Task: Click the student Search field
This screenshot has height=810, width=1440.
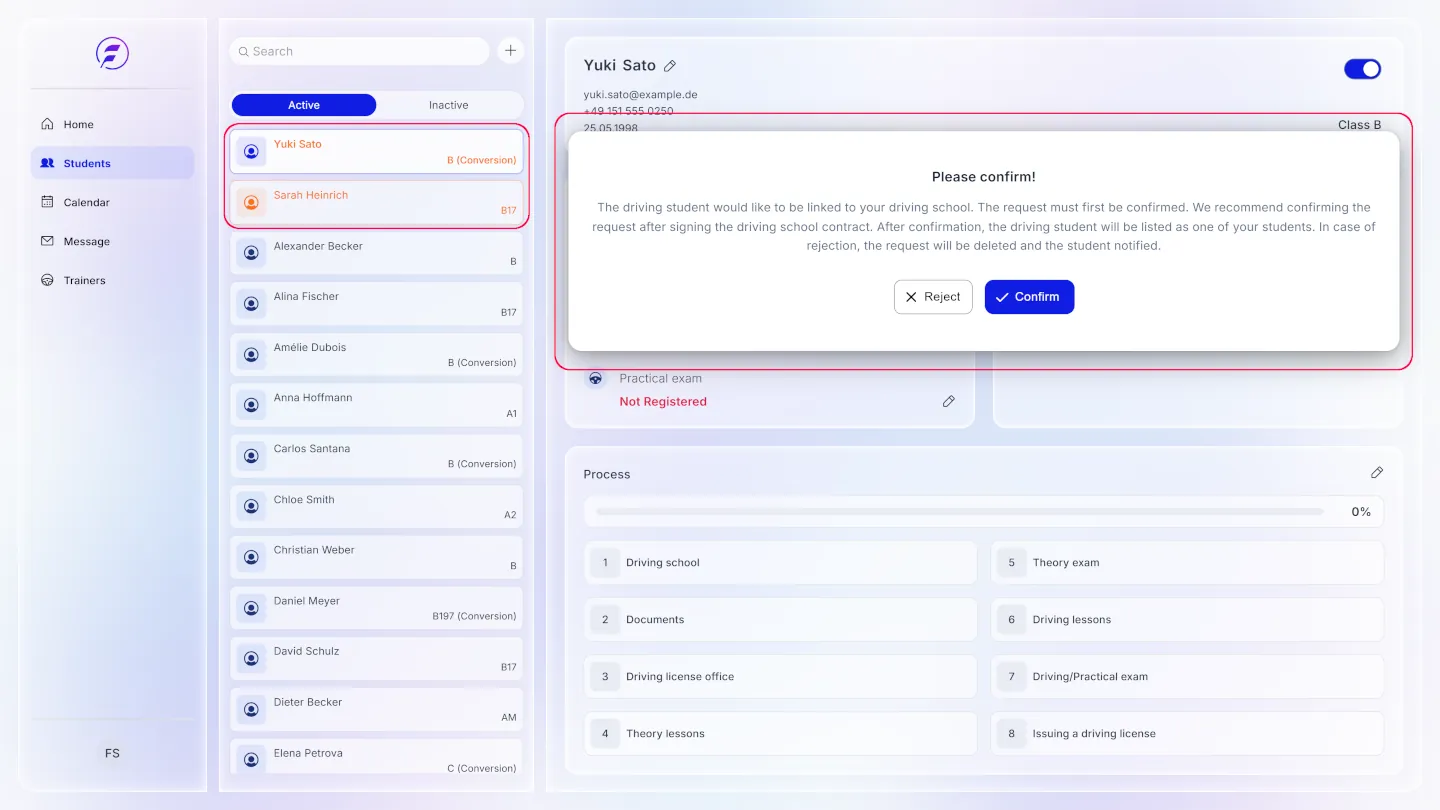Action: pos(360,51)
